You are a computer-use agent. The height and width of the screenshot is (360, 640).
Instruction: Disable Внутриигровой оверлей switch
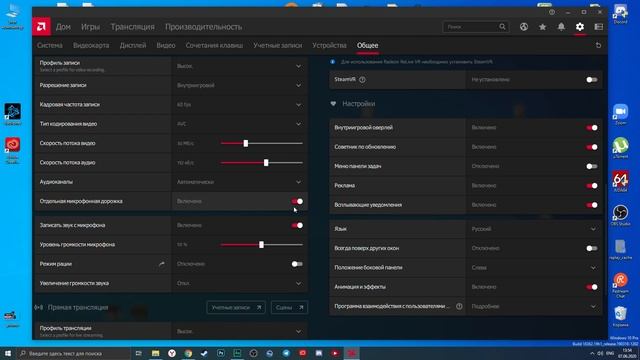(x=592, y=128)
